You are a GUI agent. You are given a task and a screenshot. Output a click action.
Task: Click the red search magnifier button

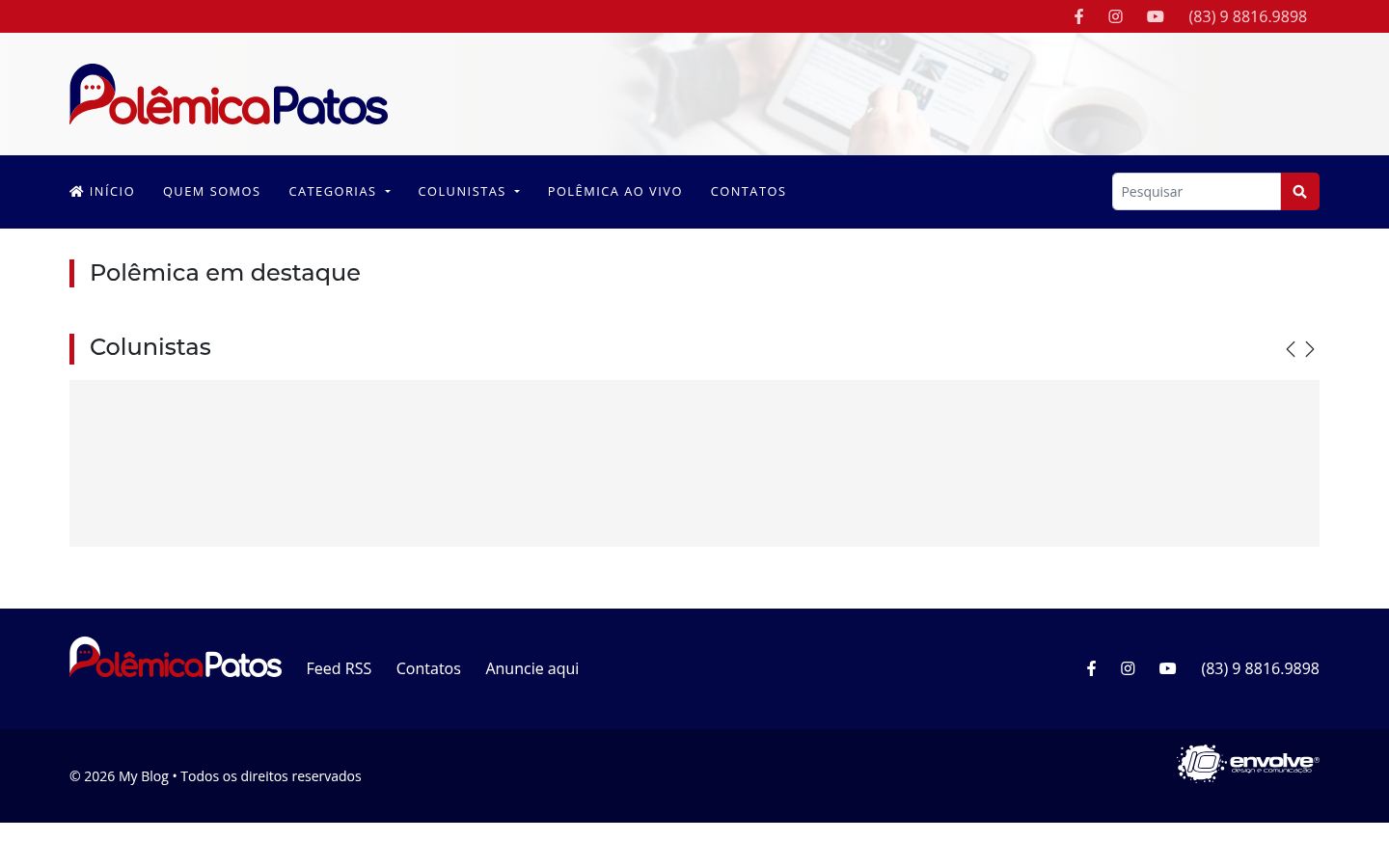click(x=1299, y=192)
